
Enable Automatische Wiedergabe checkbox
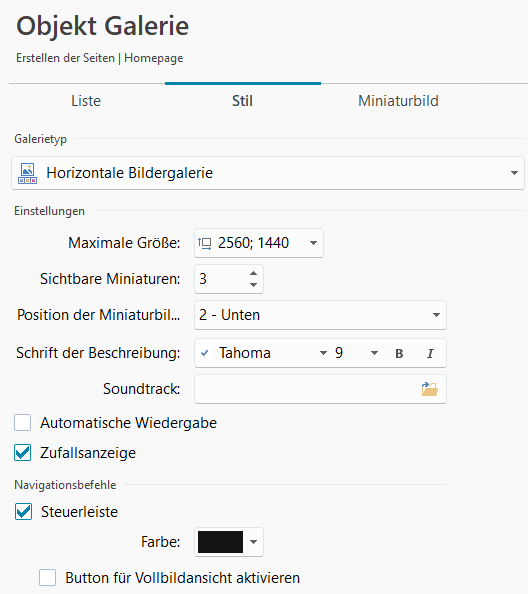23,423
